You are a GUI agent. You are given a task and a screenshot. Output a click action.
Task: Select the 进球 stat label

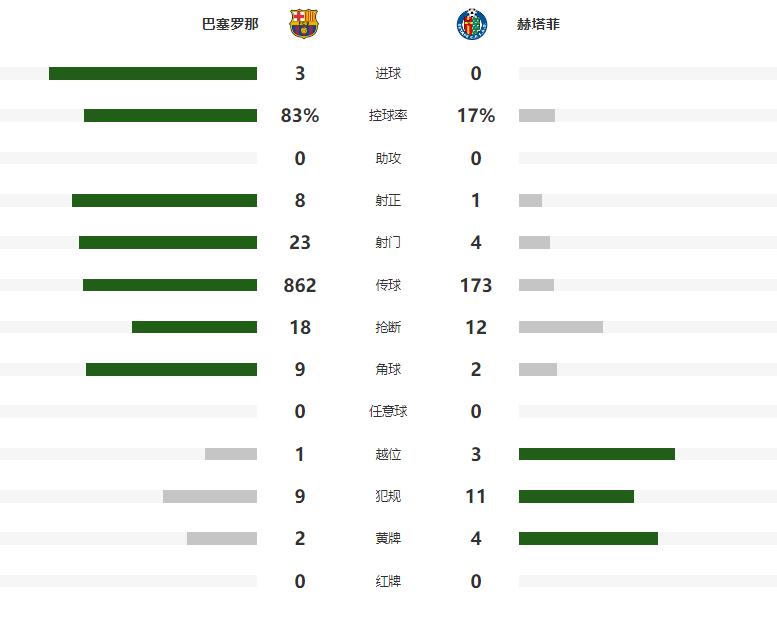tap(388, 73)
